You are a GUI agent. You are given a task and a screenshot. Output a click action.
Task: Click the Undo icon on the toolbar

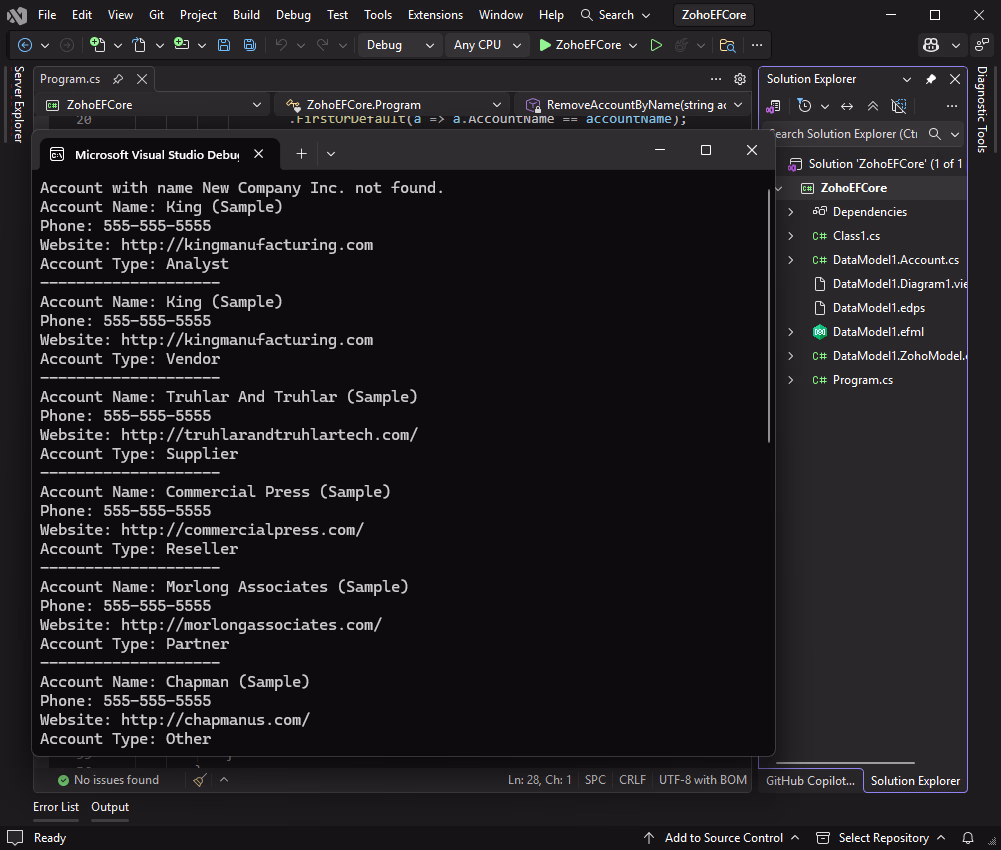point(281,45)
